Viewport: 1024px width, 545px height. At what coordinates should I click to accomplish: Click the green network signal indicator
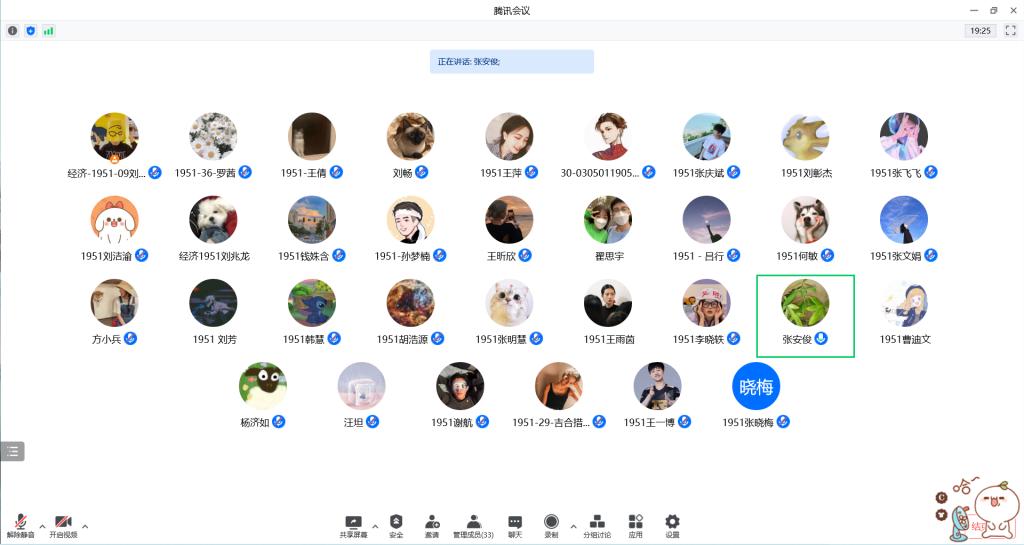tap(48, 31)
